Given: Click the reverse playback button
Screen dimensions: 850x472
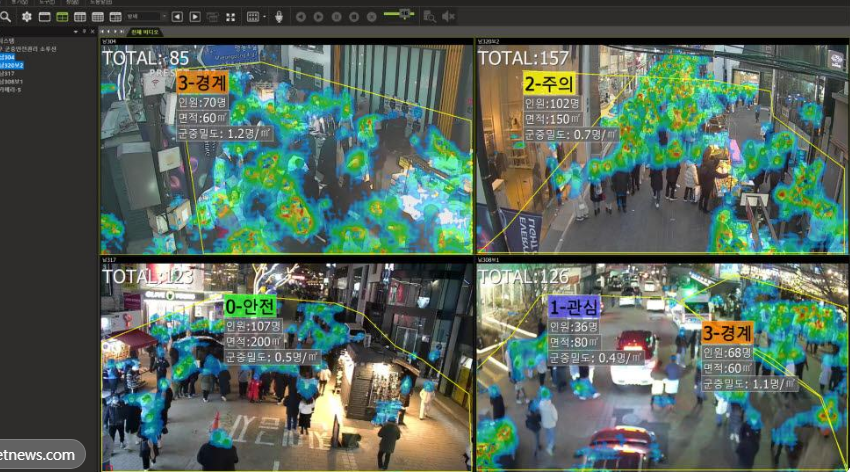Looking at the screenshot, I should 301,17.
